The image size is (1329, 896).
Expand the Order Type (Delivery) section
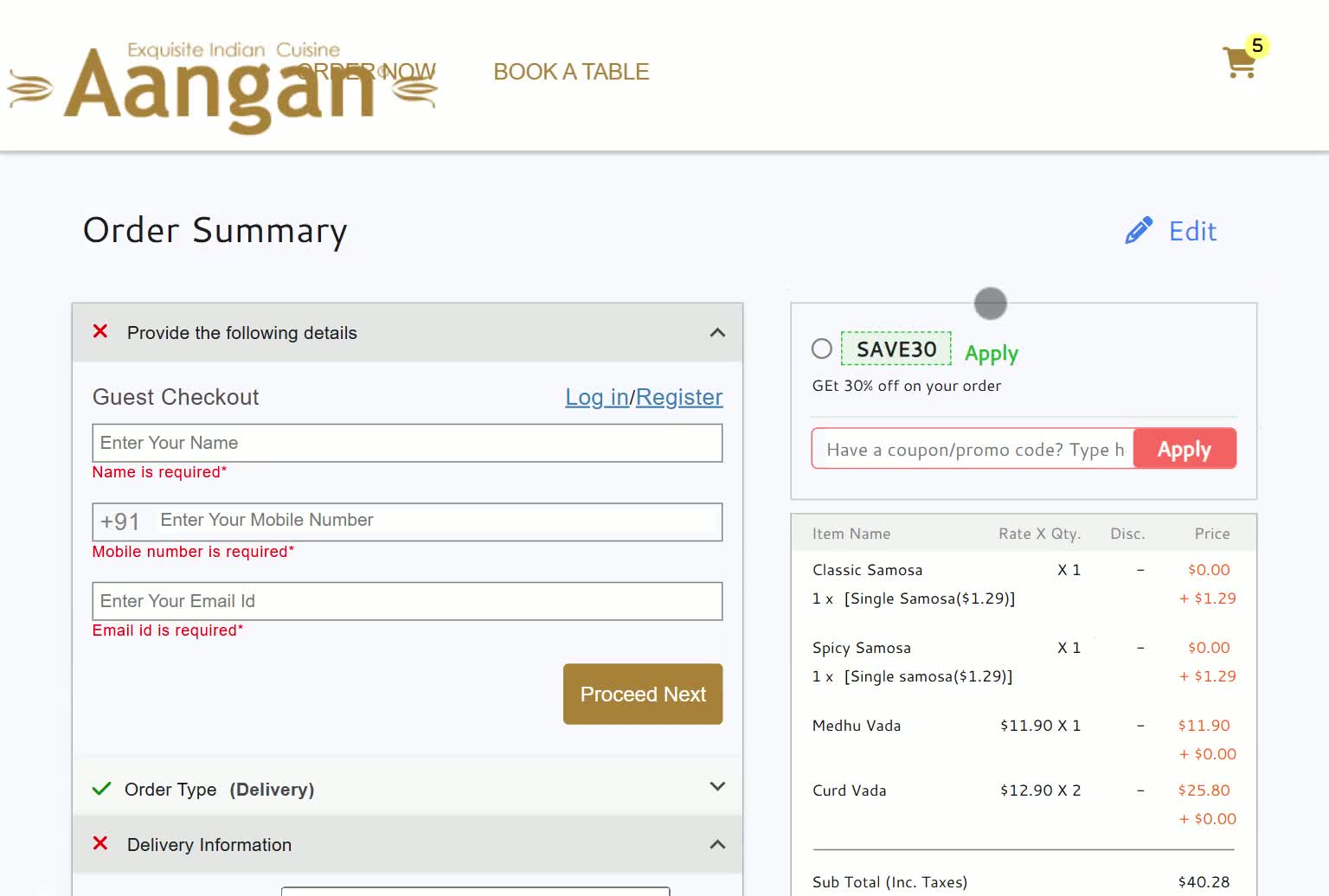(x=717, y=786)
